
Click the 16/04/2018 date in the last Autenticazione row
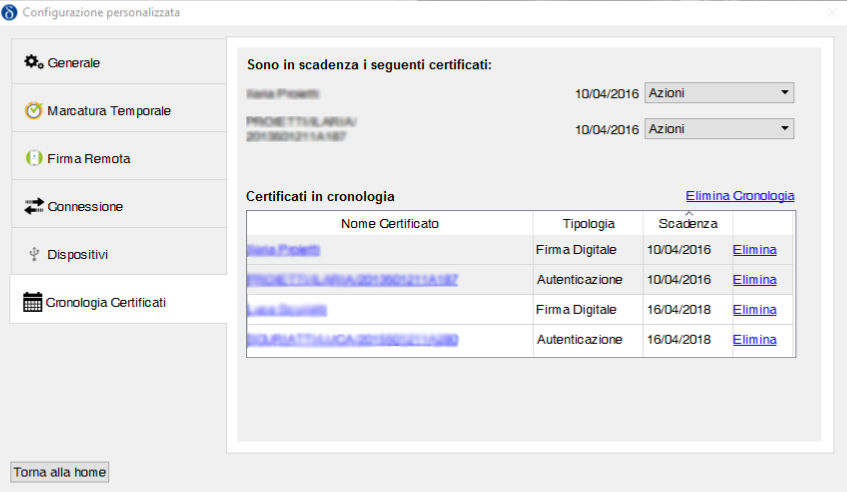(679, 339)
